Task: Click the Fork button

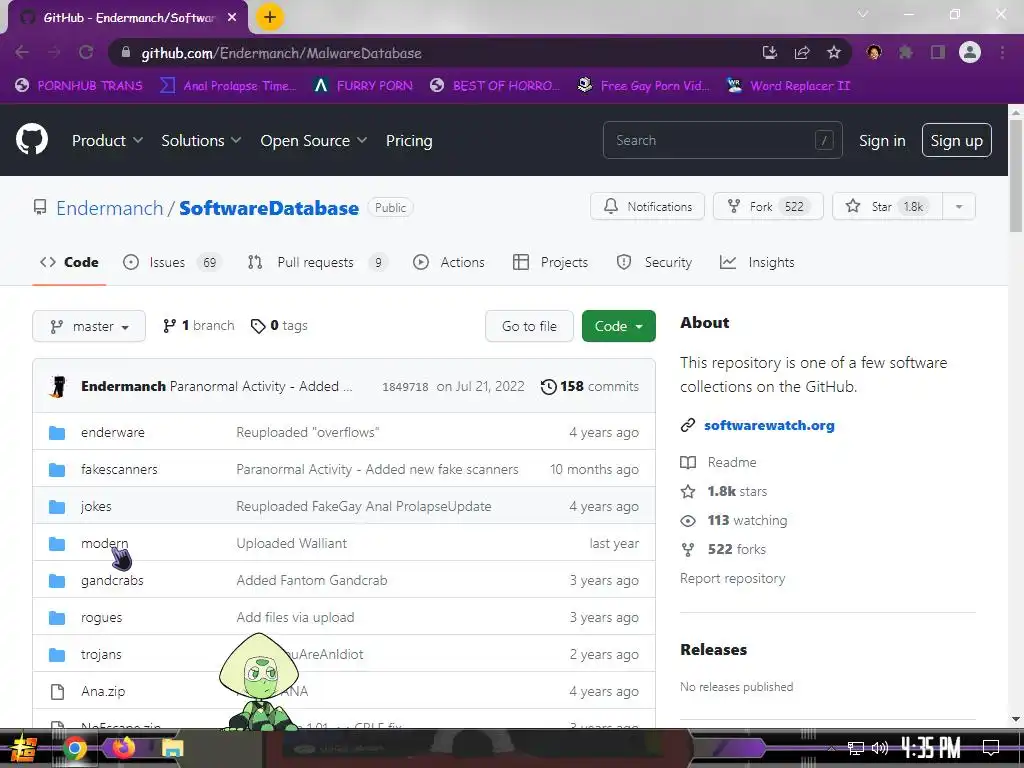Action: pos(768,206)
